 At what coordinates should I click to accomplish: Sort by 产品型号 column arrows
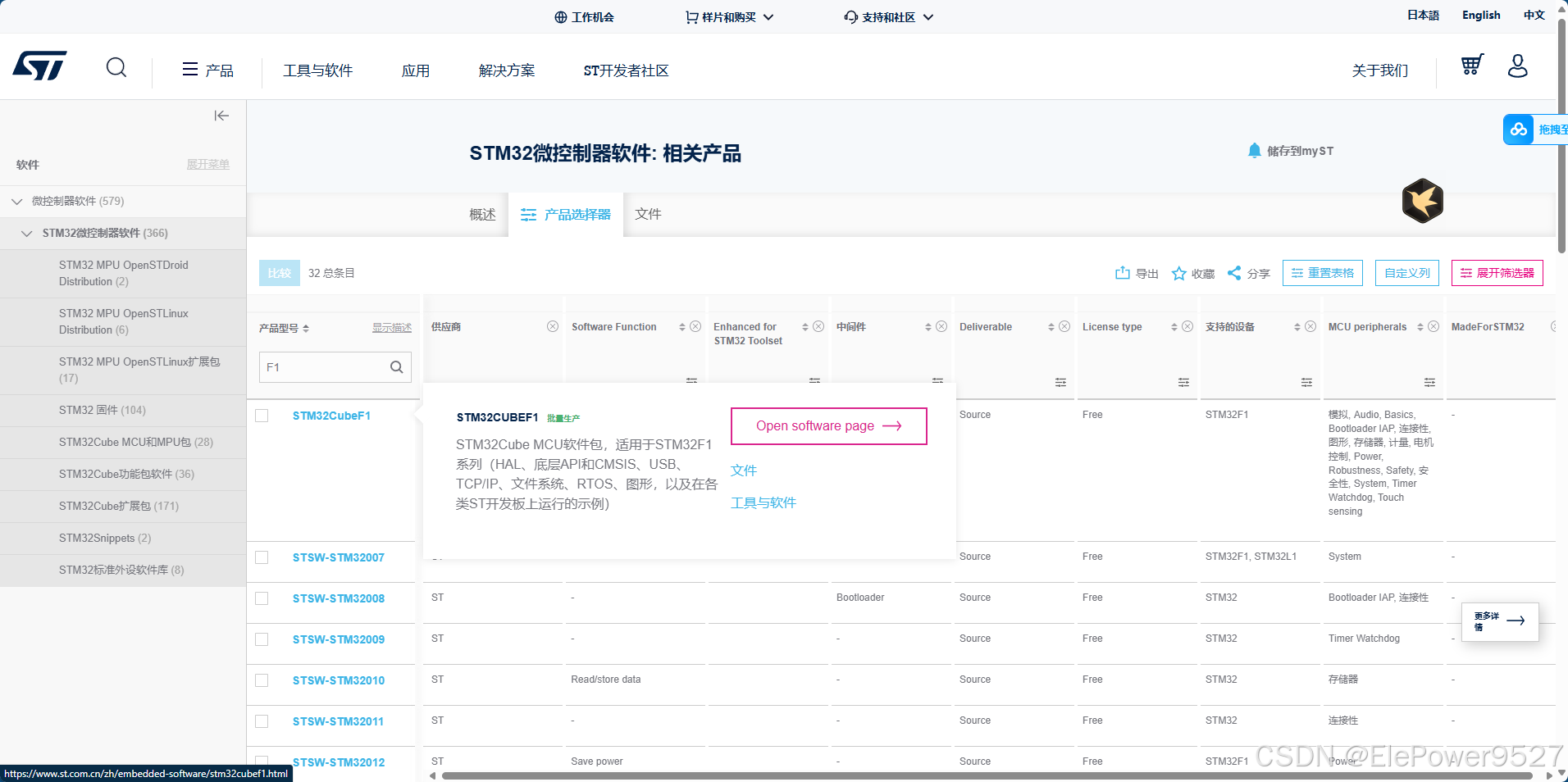point(306,328)
